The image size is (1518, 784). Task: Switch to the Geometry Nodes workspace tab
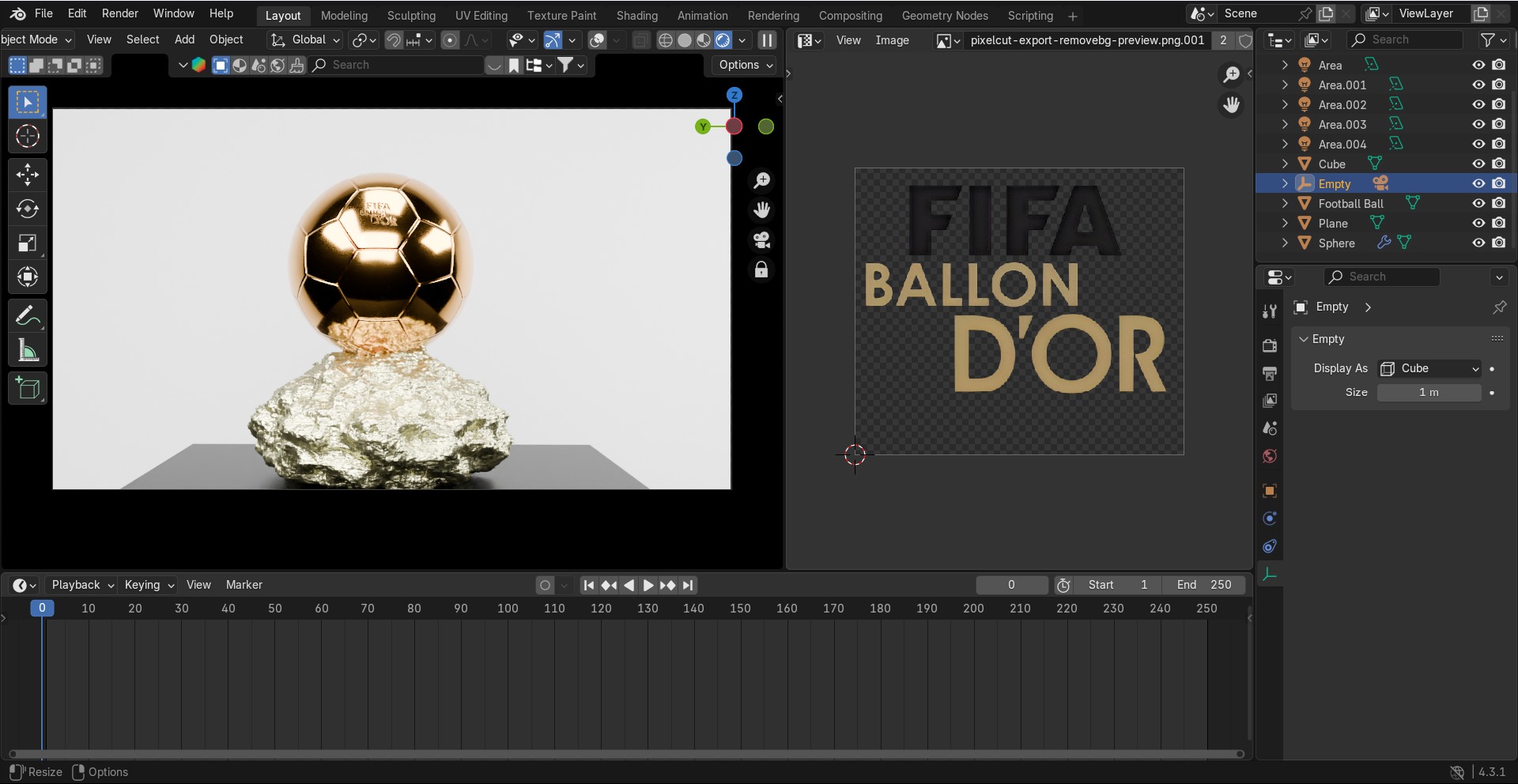tap(945, 15)
